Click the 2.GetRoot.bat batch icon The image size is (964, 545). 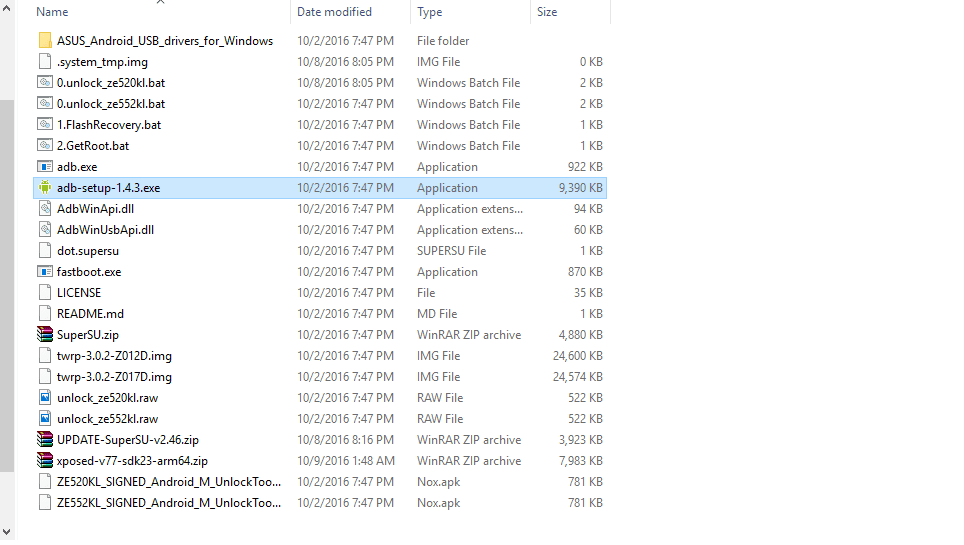click(45, 145)
